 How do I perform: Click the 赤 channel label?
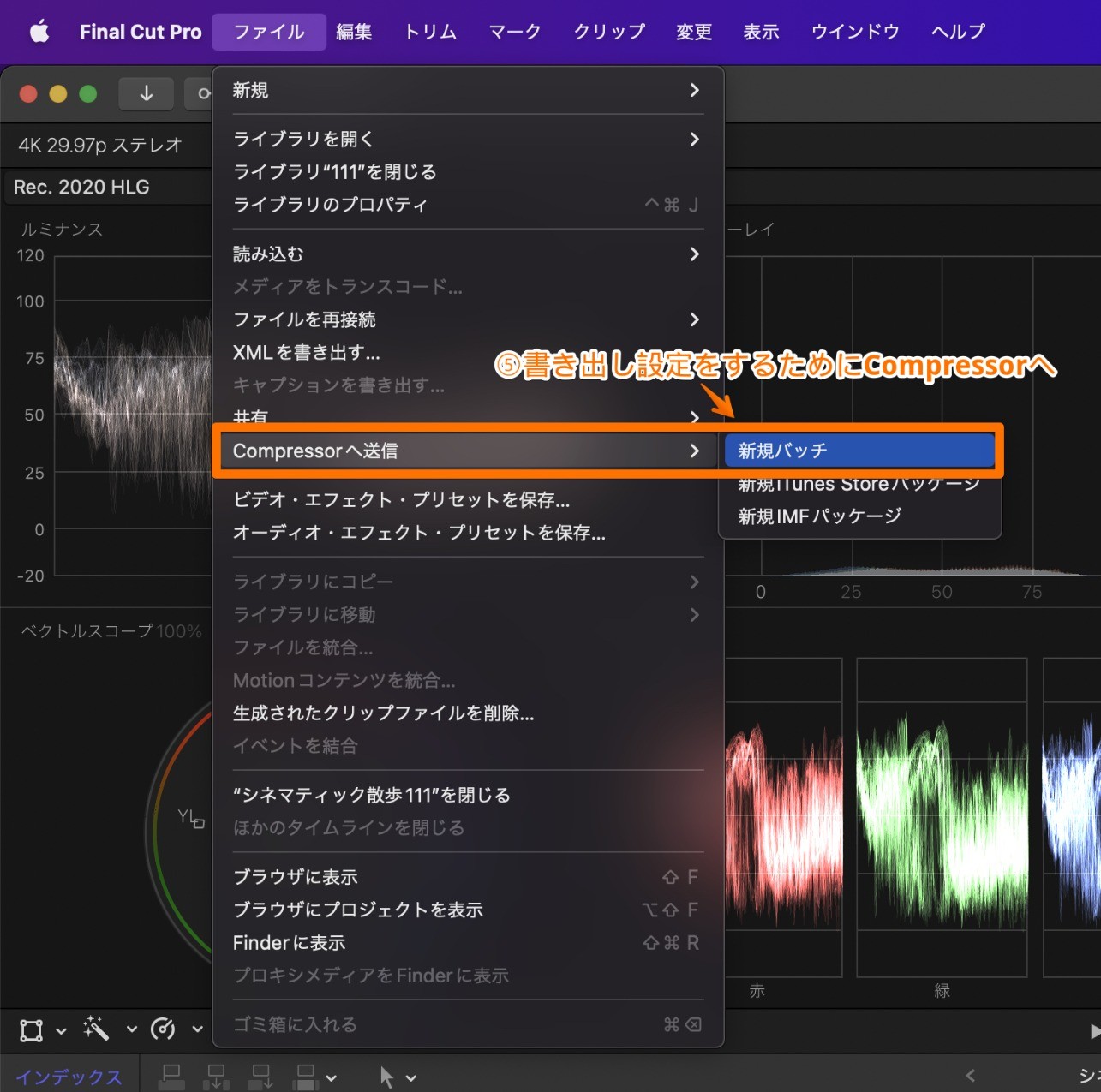(757, 991)
